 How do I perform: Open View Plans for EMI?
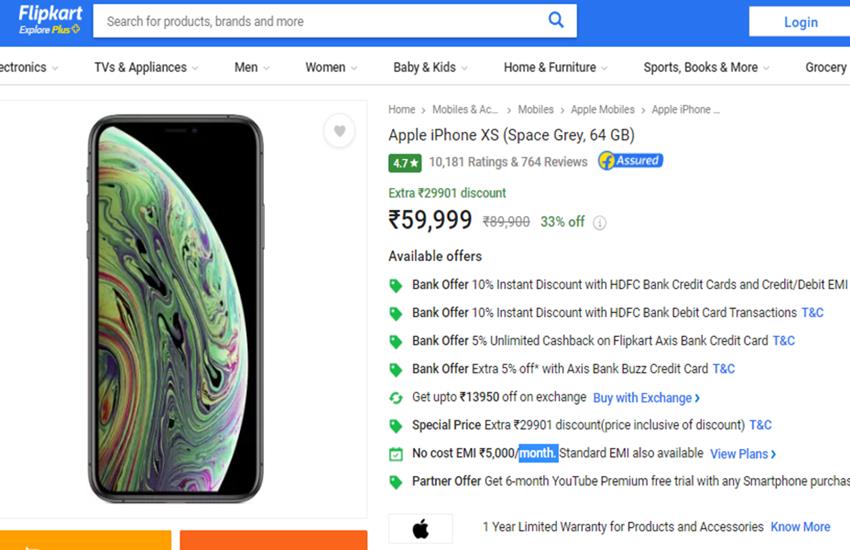743,454
